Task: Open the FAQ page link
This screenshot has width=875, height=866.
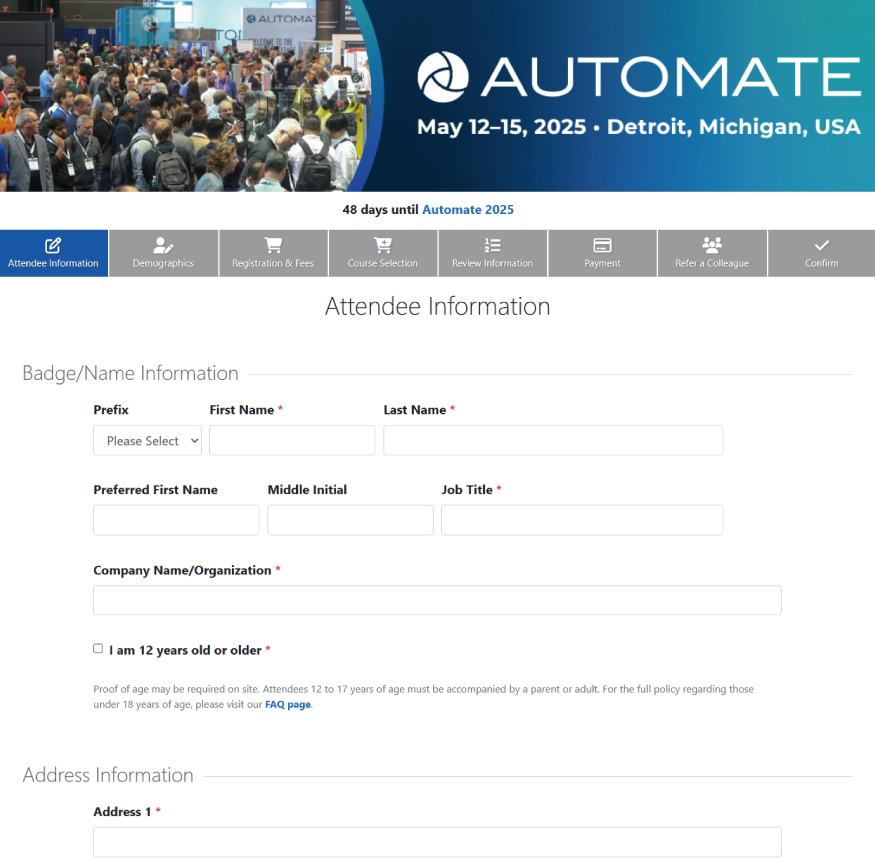Action: [288, 704]
